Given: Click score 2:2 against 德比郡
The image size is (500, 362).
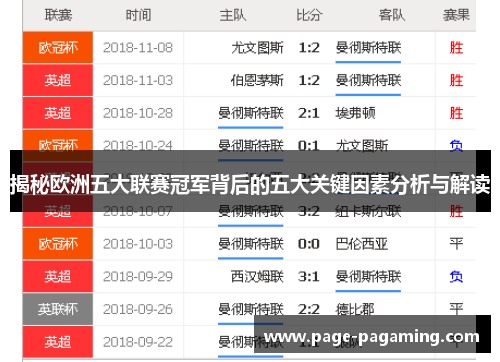Looking at the screenshot, I should 309,309.
